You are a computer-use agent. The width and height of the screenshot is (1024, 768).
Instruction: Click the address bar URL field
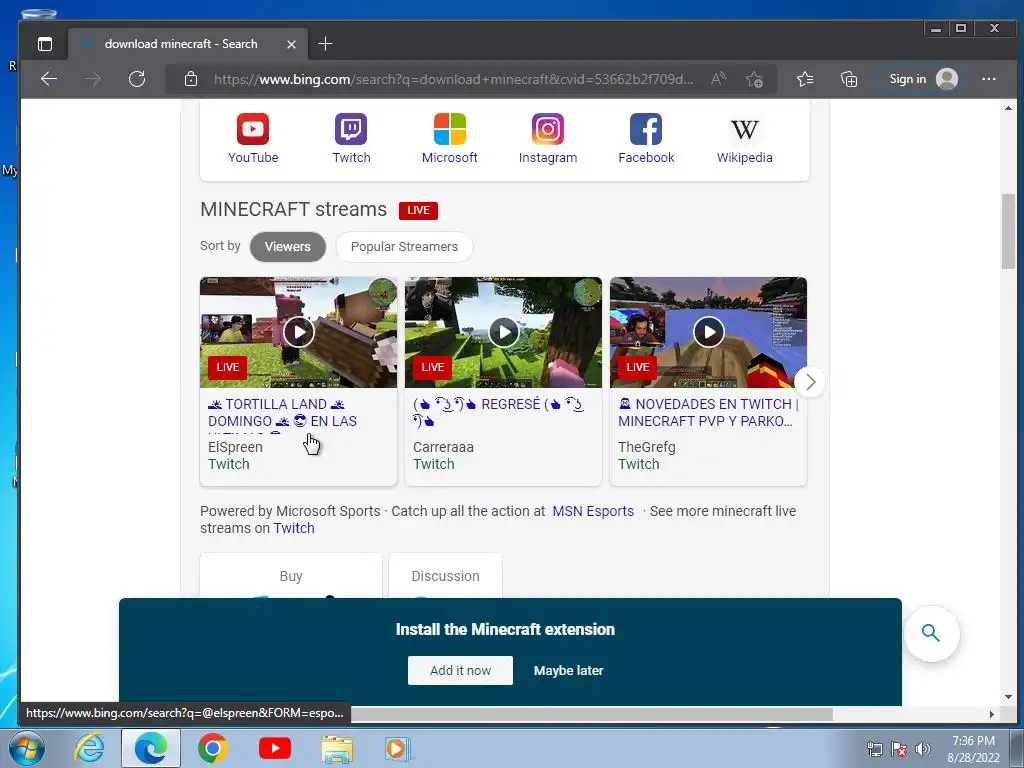453,79
